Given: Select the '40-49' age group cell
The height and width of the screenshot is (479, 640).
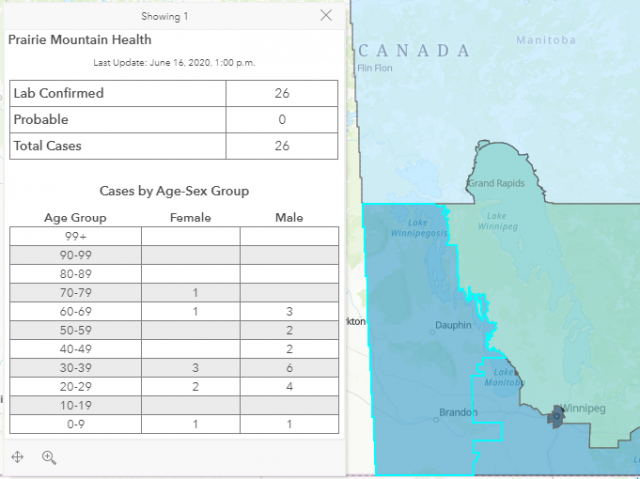Looking at the screenshot, I should (76, 349).
